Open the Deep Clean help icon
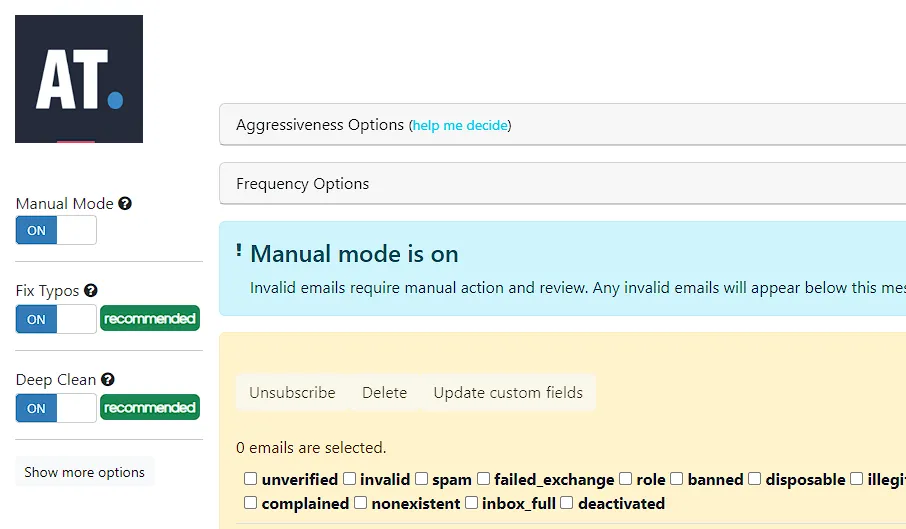The image size is (906, 529). pos(107,379)
